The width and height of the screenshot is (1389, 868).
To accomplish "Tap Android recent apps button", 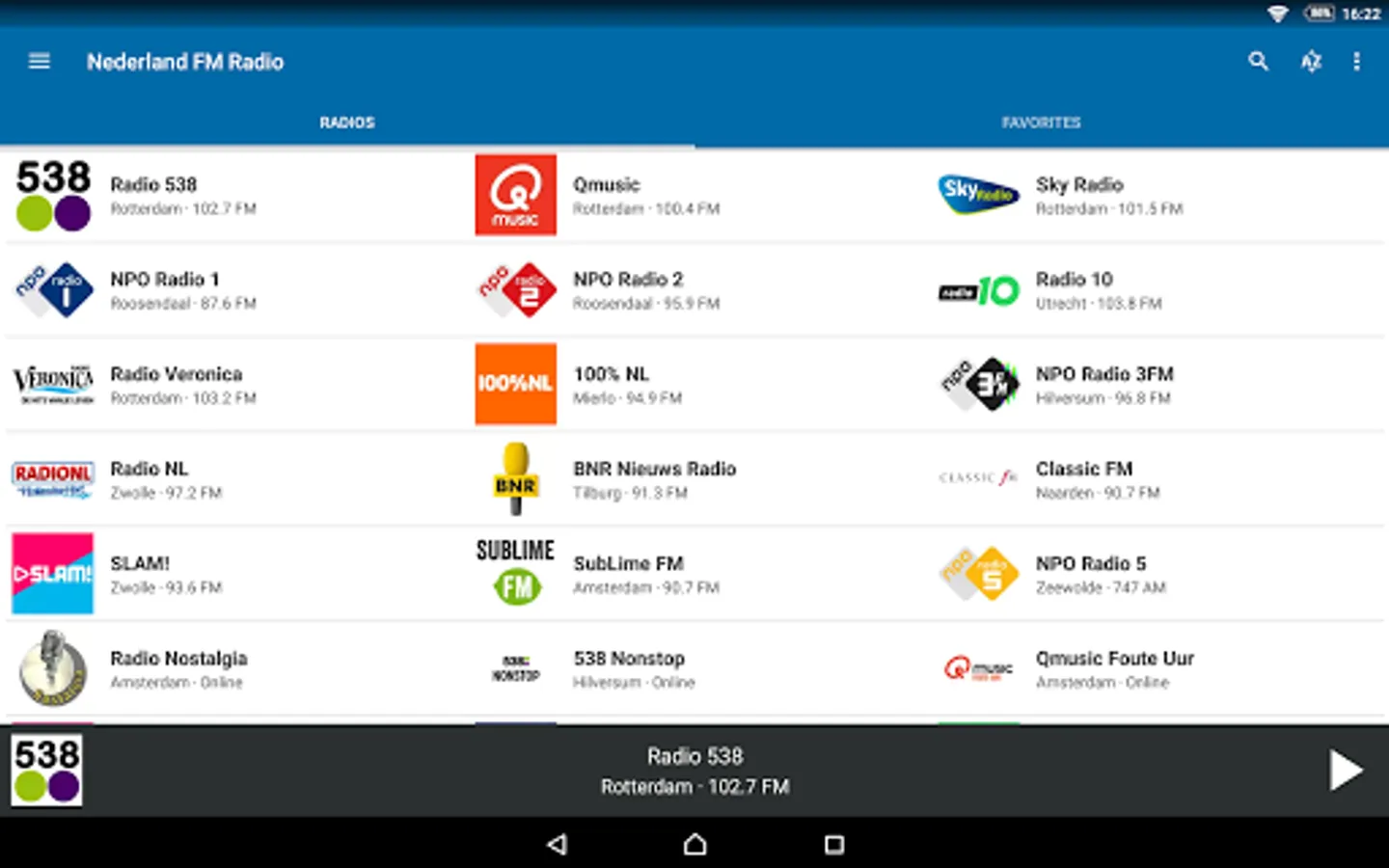I will (x=834, y=845).
